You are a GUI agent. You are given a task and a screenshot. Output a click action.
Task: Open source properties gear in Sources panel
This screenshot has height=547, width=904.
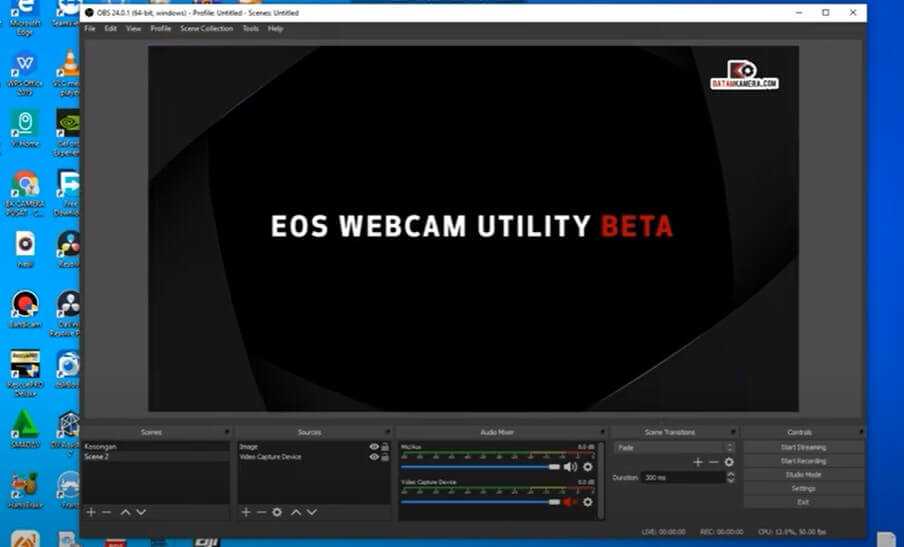click(277, 512)
